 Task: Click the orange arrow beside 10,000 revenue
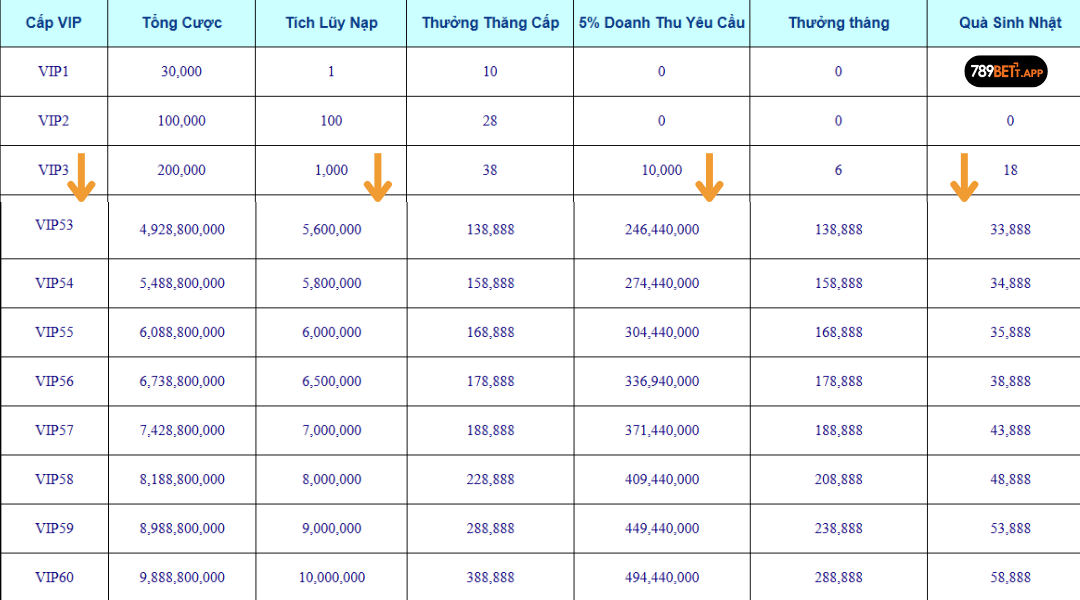[x=709, y=178]
